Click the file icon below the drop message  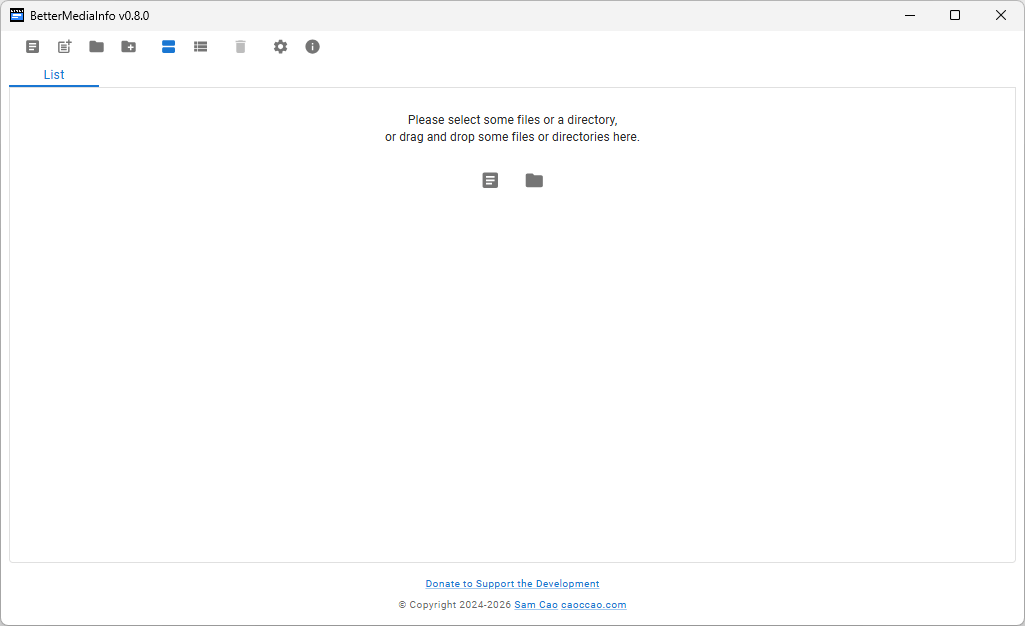(x=490, y=181)
